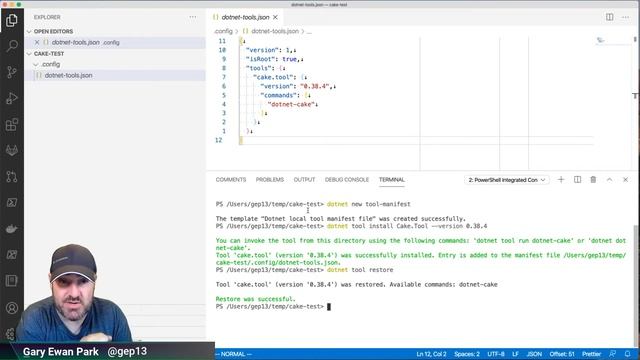Open the Manage gear icon
This screenshot has width=640, height=360.
pos(11,334)
